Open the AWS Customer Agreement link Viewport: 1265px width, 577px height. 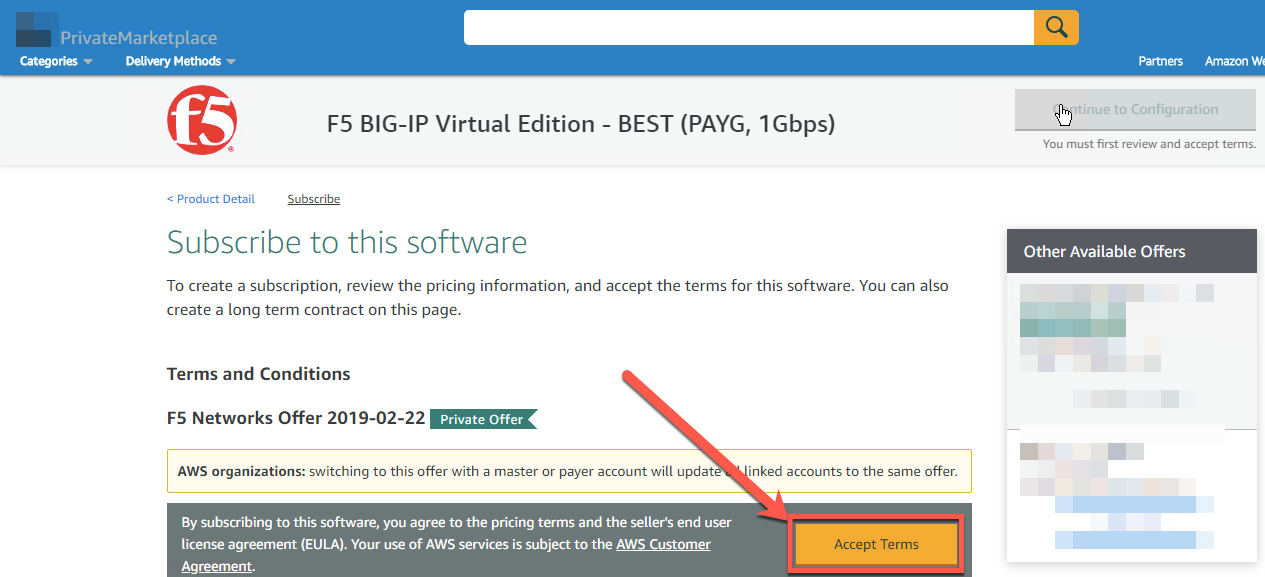click(446, 555)
